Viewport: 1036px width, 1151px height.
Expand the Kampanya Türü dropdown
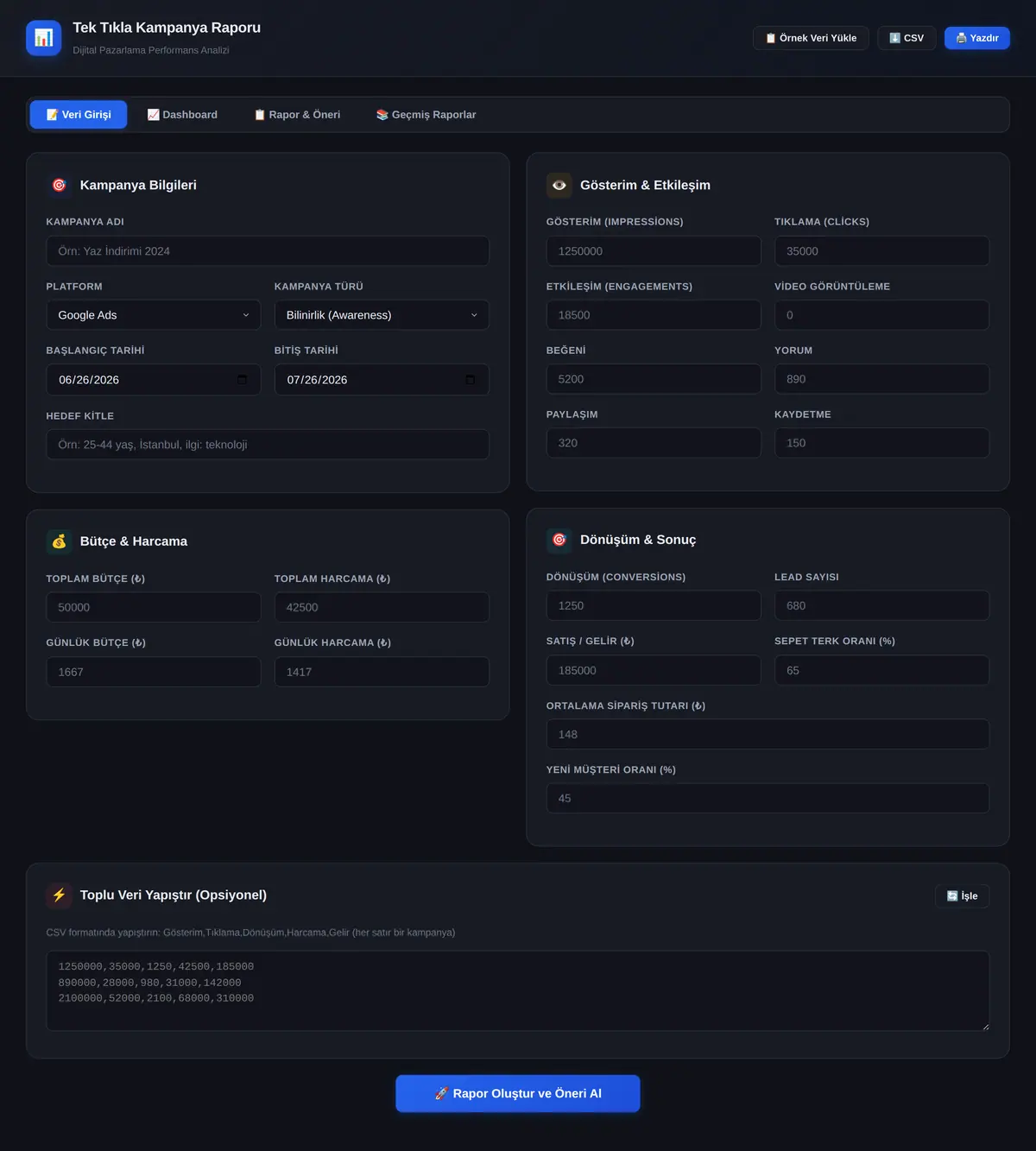click(x=382, y=315)
